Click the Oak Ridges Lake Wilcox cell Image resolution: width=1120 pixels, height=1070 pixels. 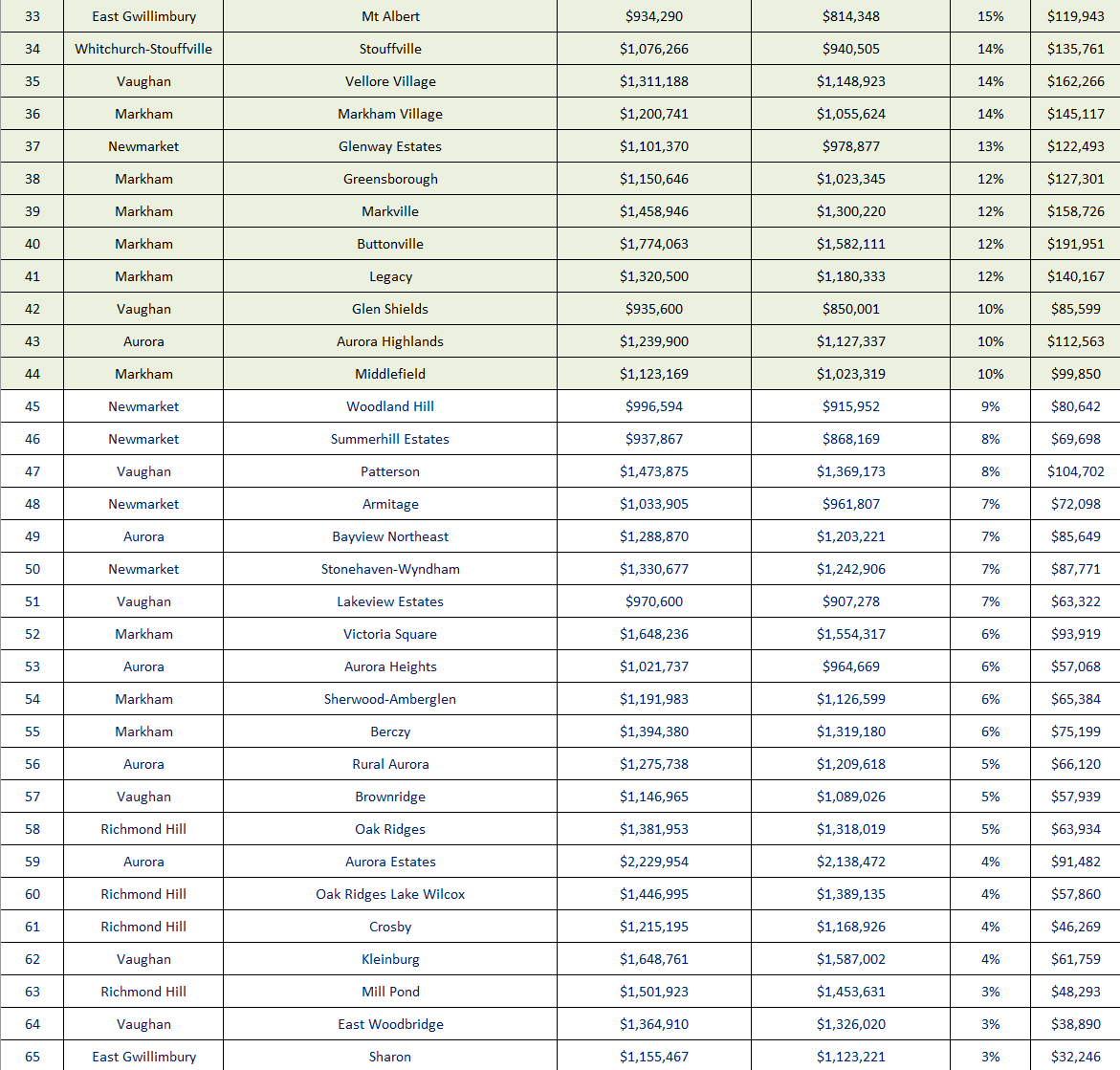(x=390, y=893)
